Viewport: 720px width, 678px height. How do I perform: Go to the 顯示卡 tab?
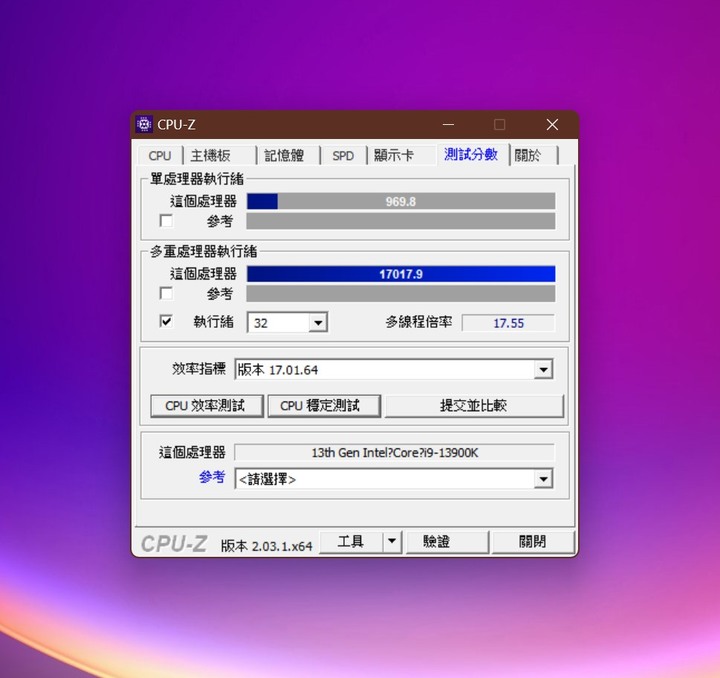(x=401, y=156)
